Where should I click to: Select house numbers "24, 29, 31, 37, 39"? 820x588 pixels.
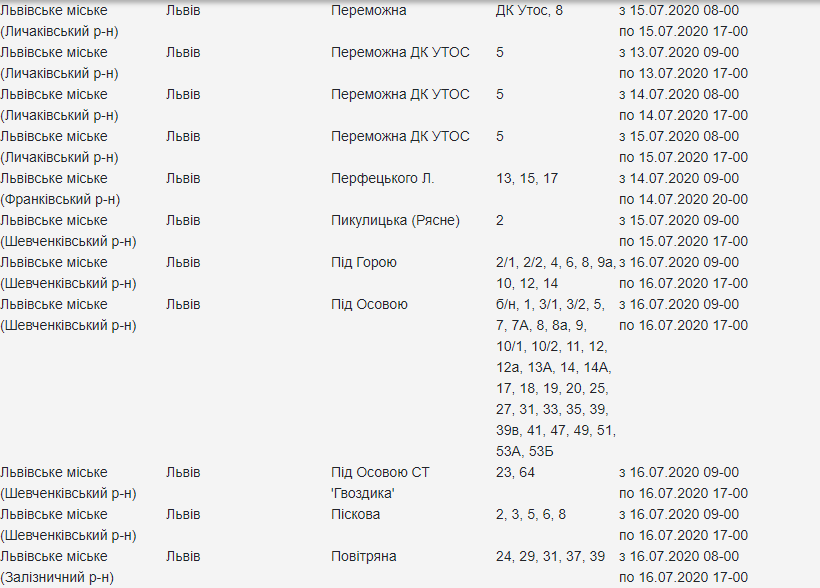click(550, 556)
